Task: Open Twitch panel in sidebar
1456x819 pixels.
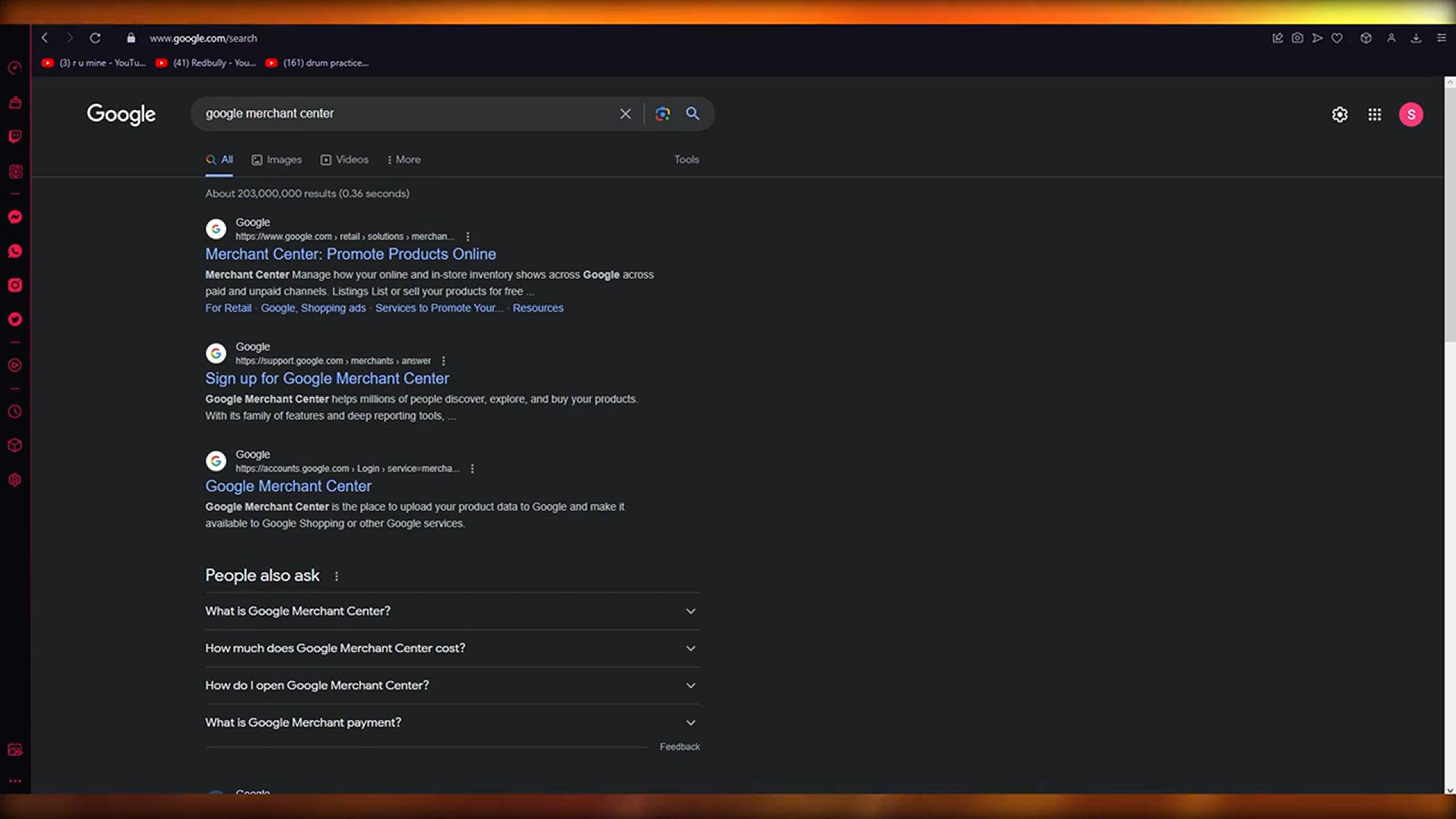Action: tap(14, 136)
